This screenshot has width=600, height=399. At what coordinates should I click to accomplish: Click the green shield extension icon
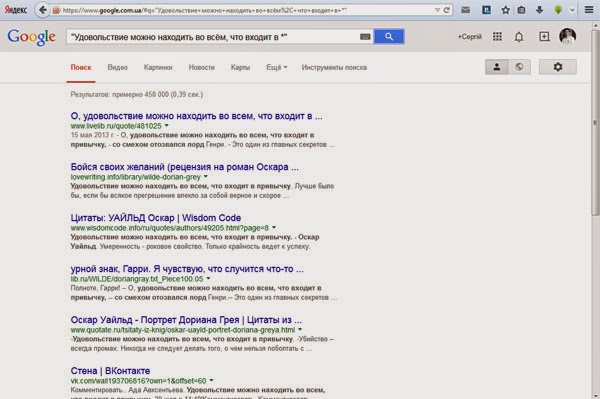tap(558, 10)
